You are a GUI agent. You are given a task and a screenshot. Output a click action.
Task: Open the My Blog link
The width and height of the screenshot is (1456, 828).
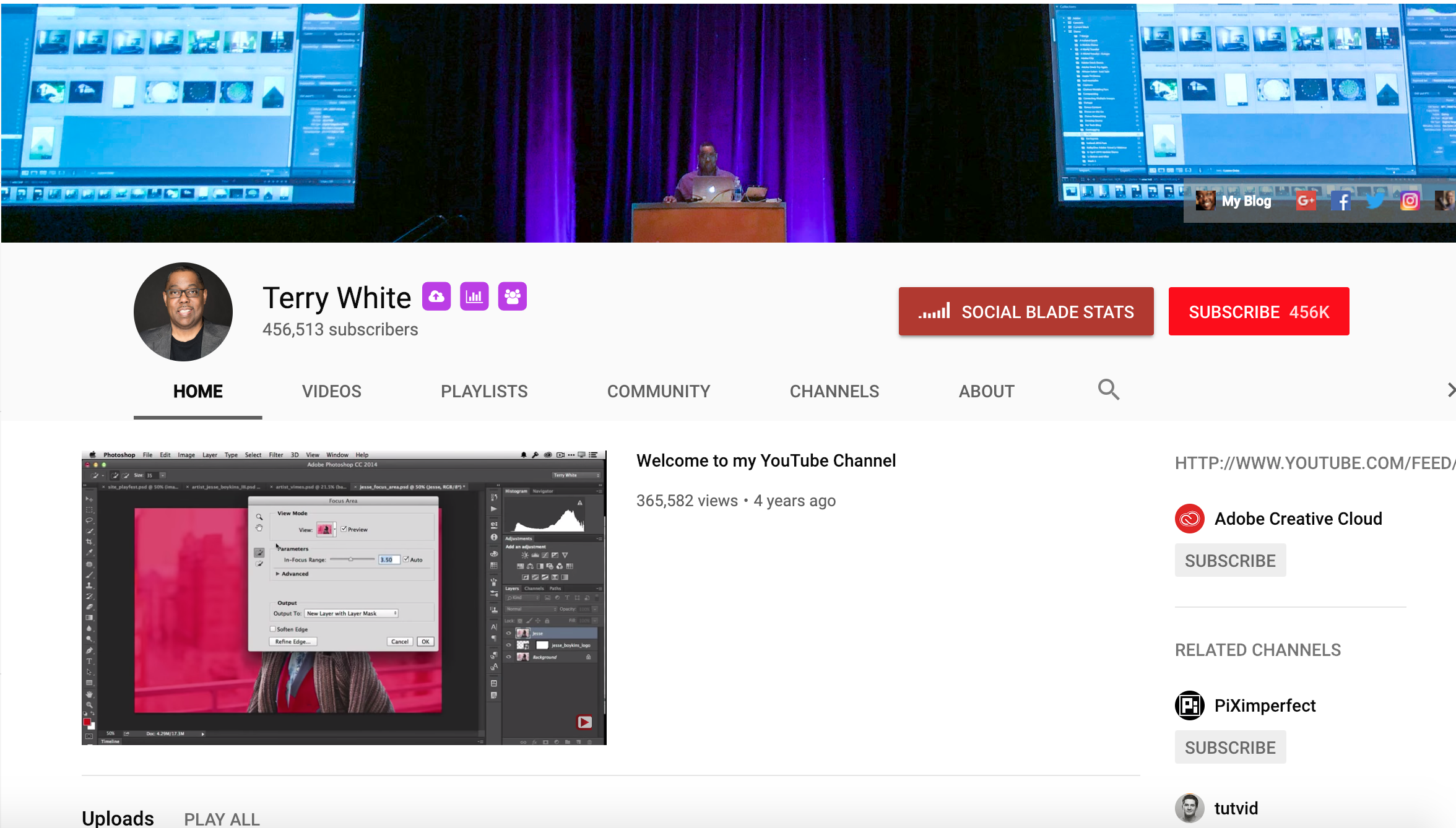(x=1246, y=201)
